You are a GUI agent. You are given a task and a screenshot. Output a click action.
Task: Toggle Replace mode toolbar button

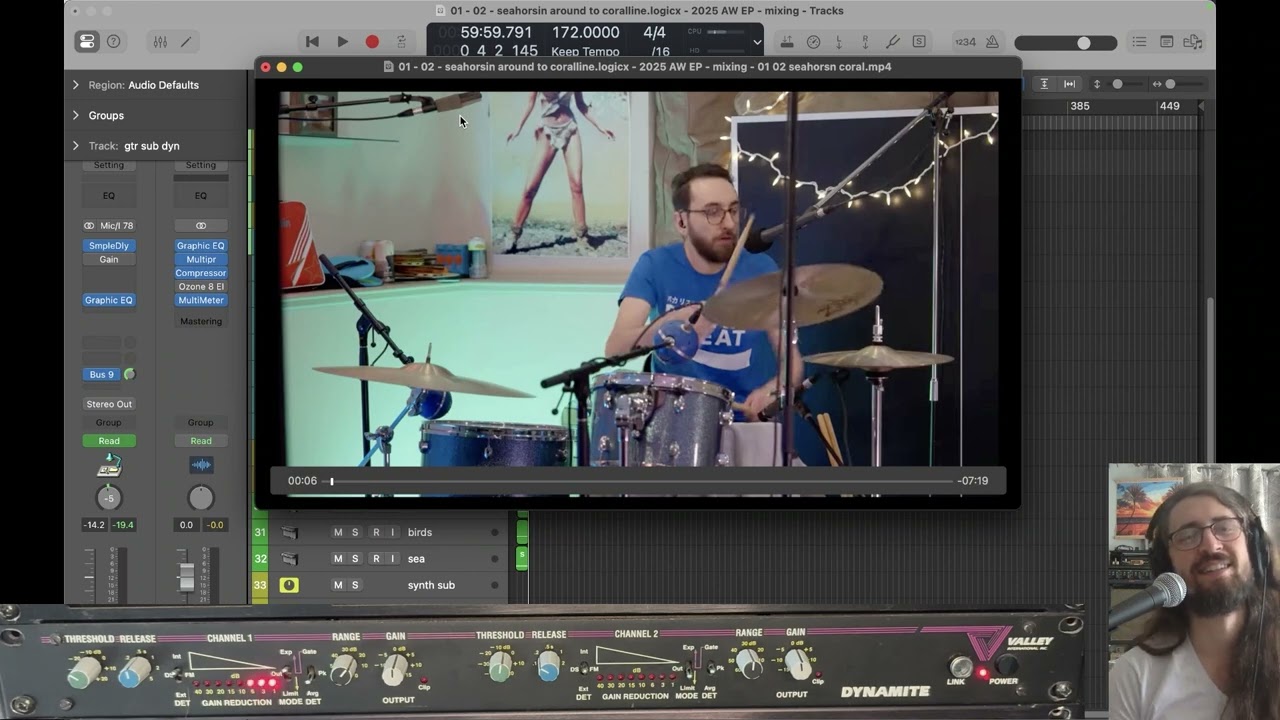coord(786,42)
